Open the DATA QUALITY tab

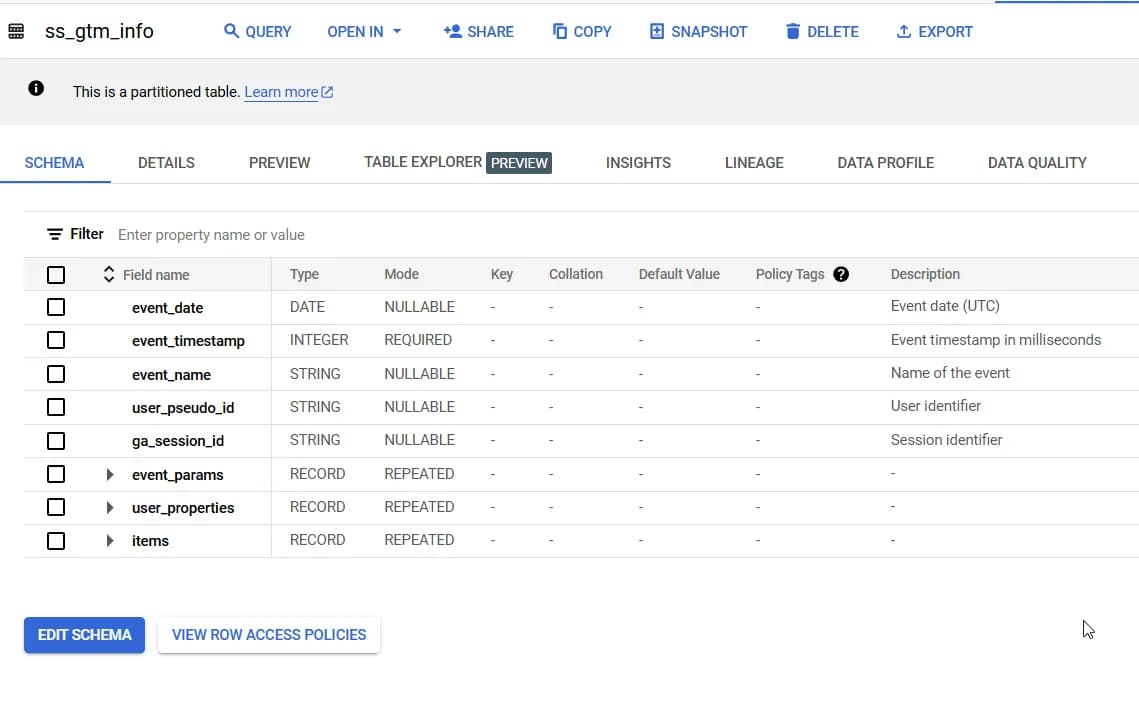click(x=1037, y=163)
